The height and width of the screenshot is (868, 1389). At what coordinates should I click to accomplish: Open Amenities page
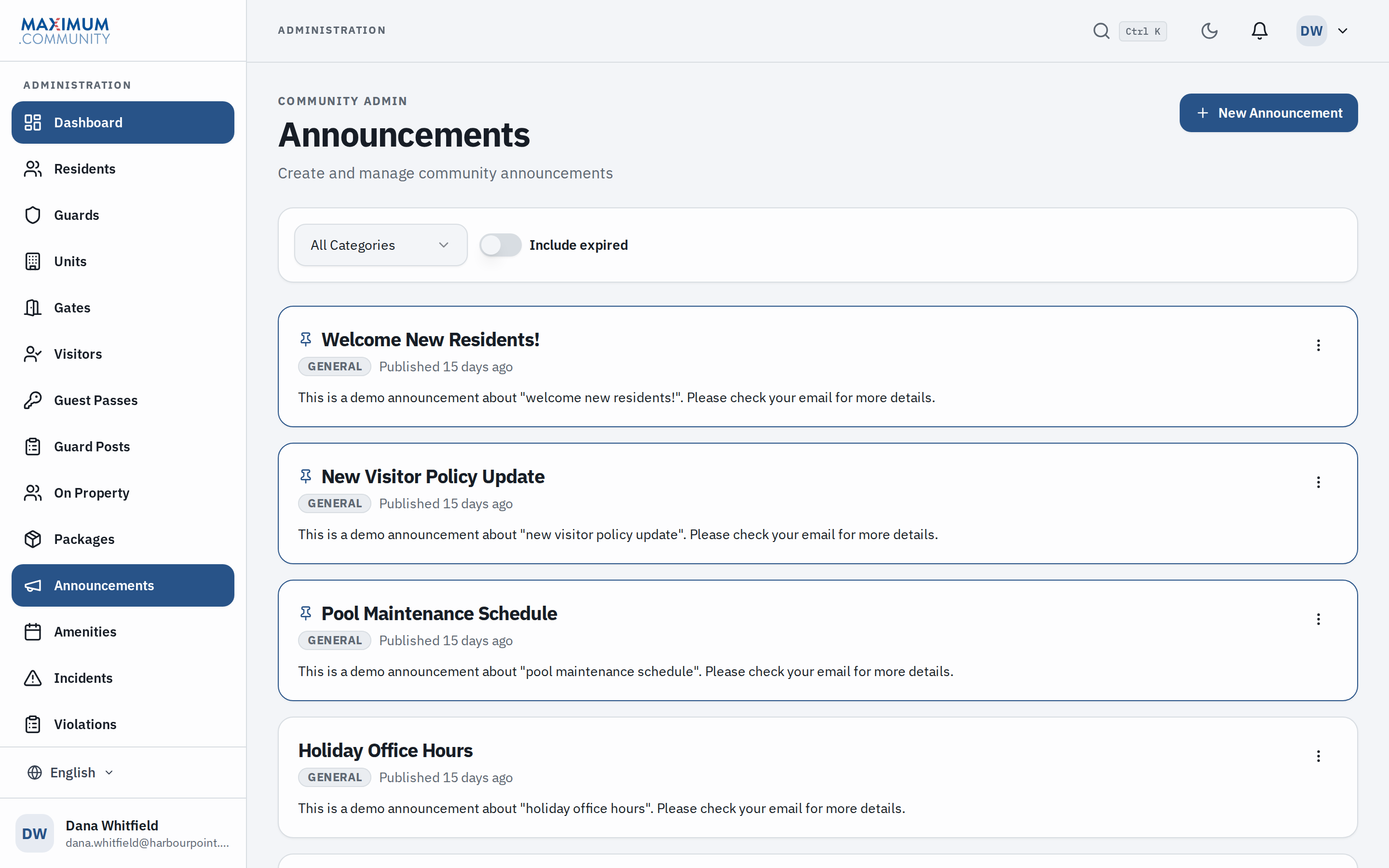click(123, 632)
